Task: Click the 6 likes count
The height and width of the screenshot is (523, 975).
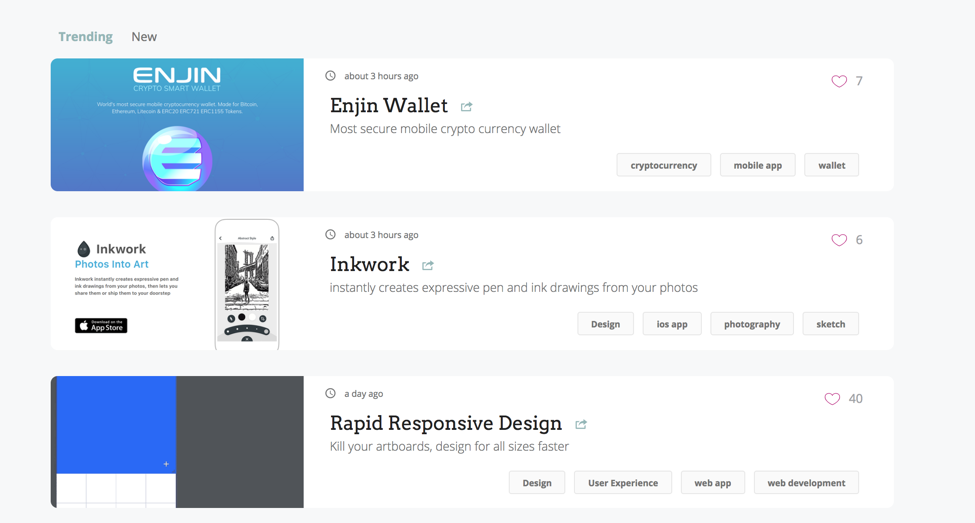Action: (x=859, y=240)
